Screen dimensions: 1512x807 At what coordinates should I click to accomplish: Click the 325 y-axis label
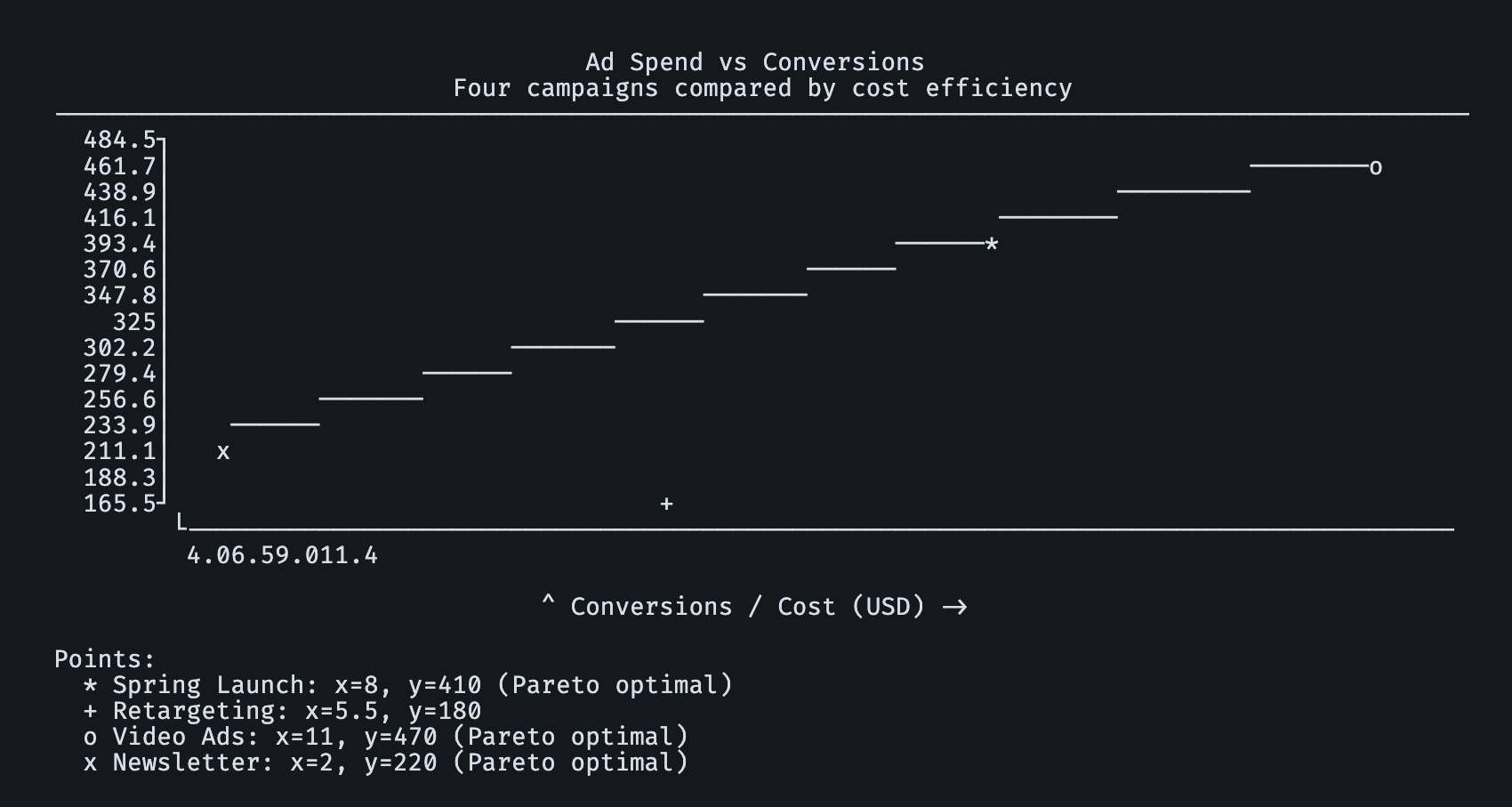(134, 322)
